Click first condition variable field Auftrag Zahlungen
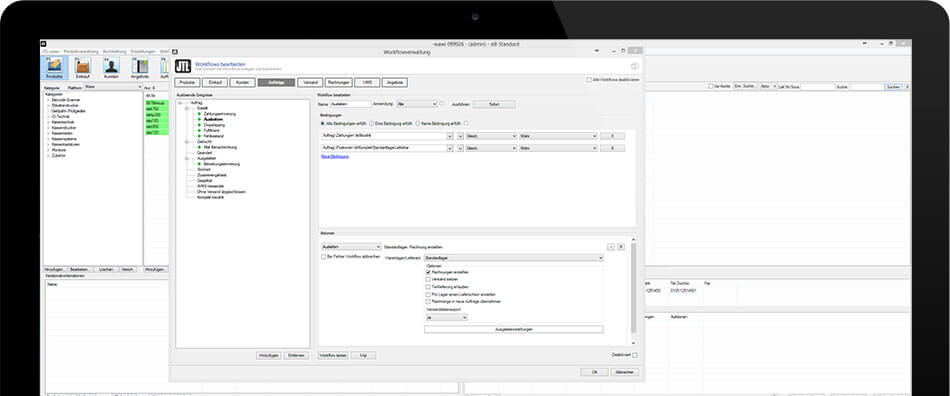The width and height of the screenshot is (950, 396). [387, 136]
